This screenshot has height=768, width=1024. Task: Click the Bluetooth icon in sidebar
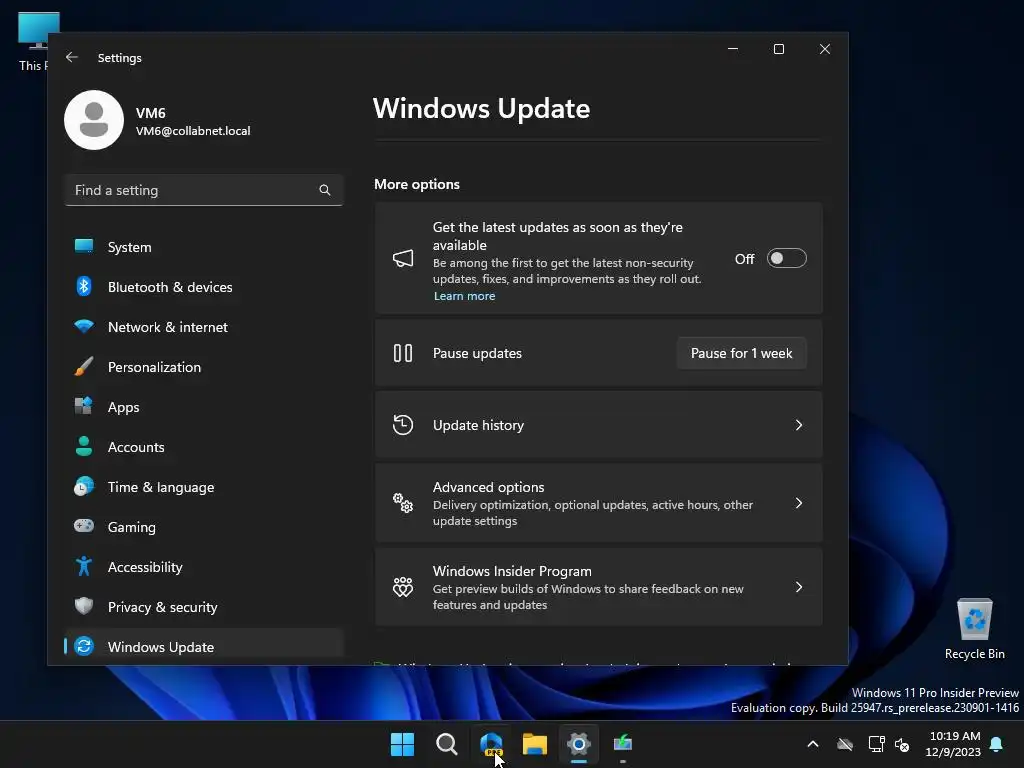point(84,287)
